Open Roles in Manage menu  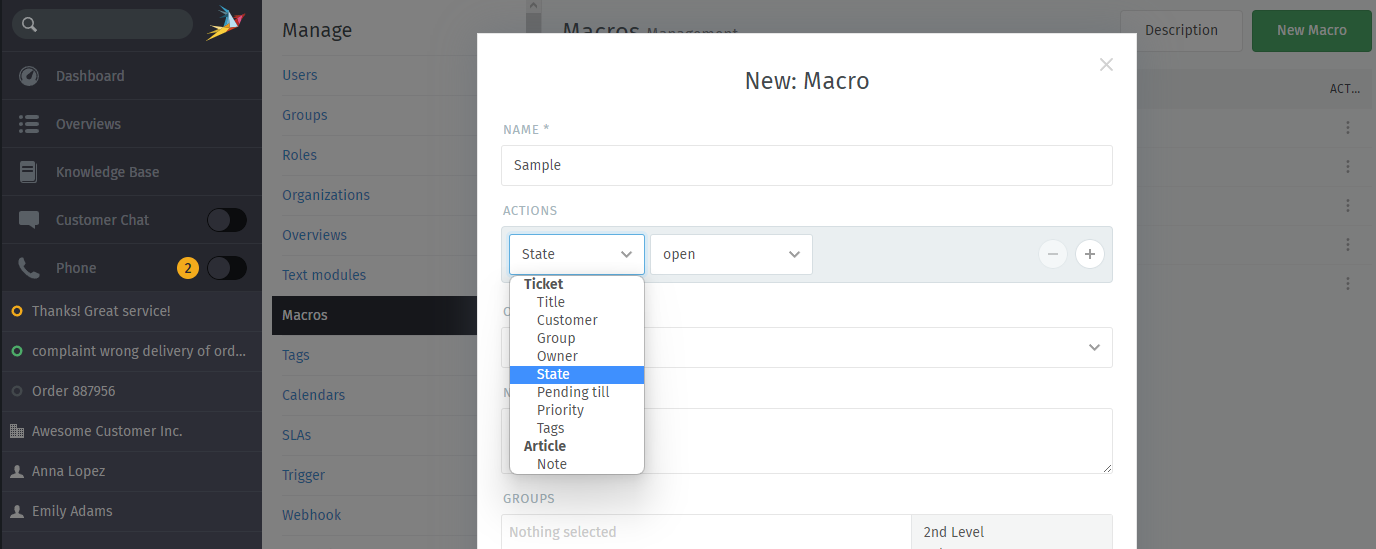[299, 155]
